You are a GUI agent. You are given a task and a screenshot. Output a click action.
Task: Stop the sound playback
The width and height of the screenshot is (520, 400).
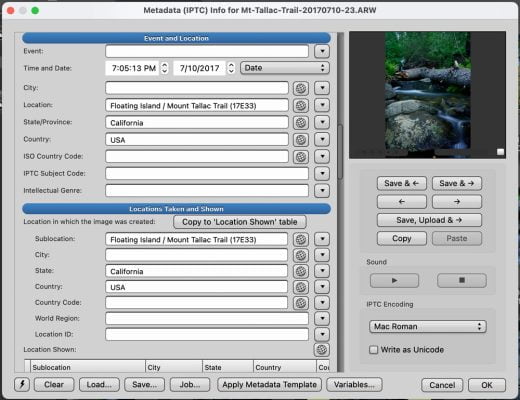point(462,280)
